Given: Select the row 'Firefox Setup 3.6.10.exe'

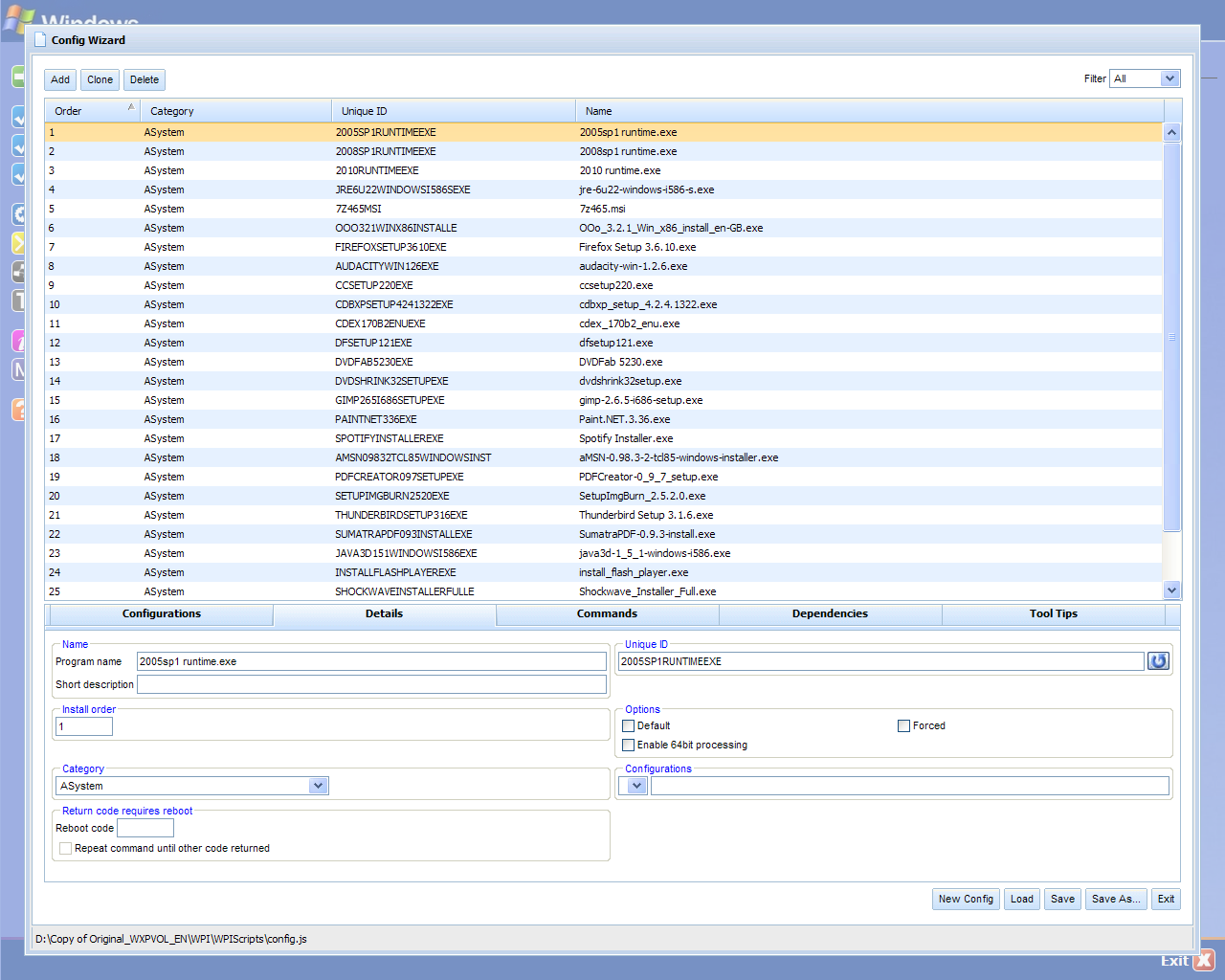Looking at the screenshot, I should click(604, 247).
